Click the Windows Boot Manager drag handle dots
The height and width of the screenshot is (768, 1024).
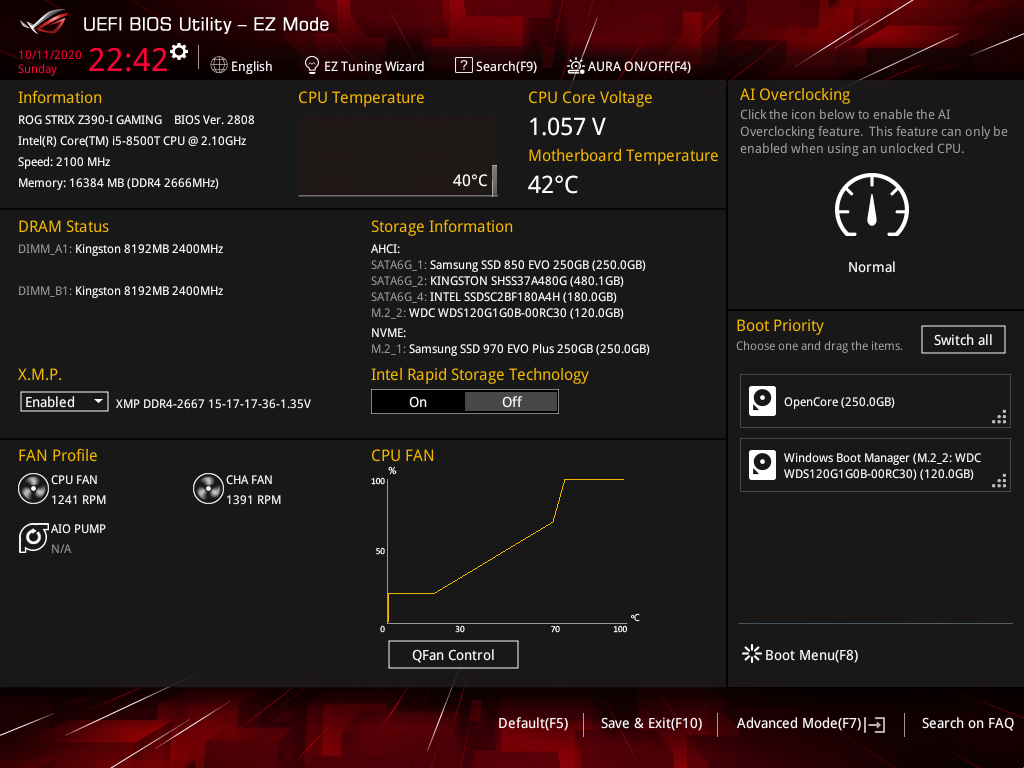(x=999, y=481)
